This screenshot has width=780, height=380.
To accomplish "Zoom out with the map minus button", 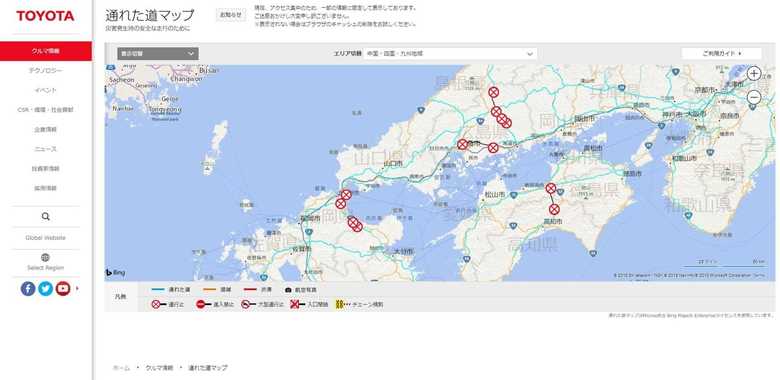I will click(x=754, y=97).
